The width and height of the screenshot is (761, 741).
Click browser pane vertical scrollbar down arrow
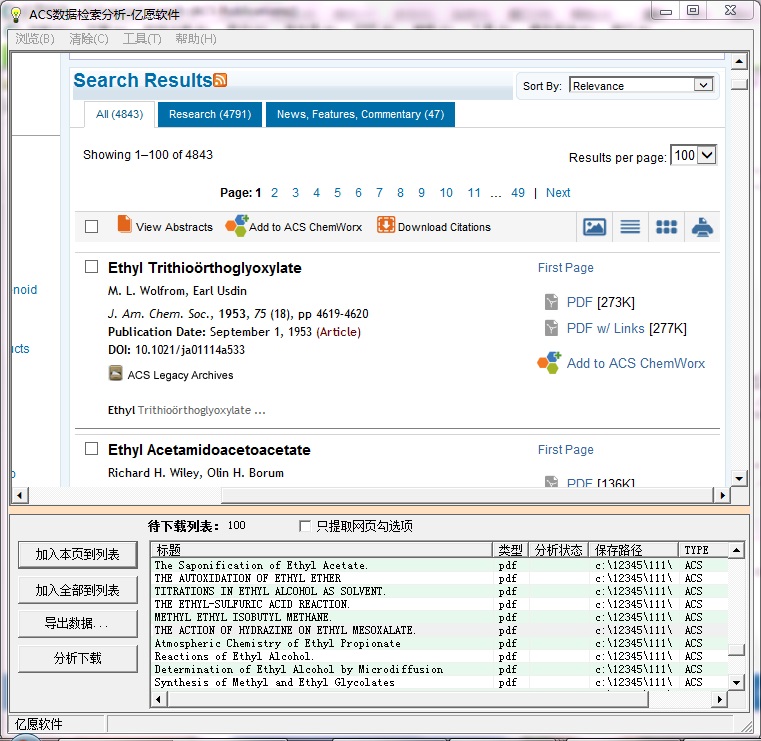(x=739, y=478)
